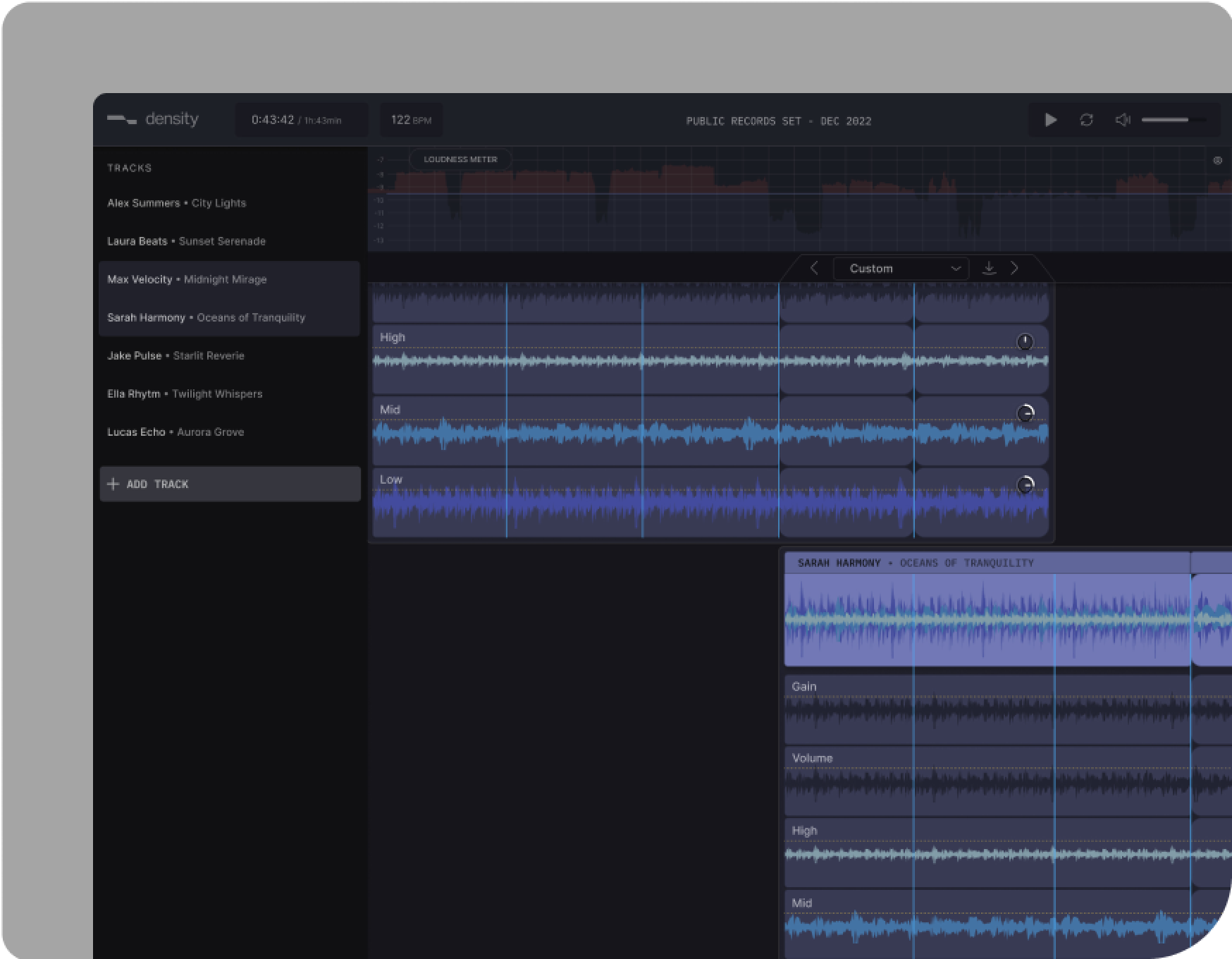Open the Custom preset dropdown
The width and height of the screenshot is (1232, 959).
coord(901,268)
